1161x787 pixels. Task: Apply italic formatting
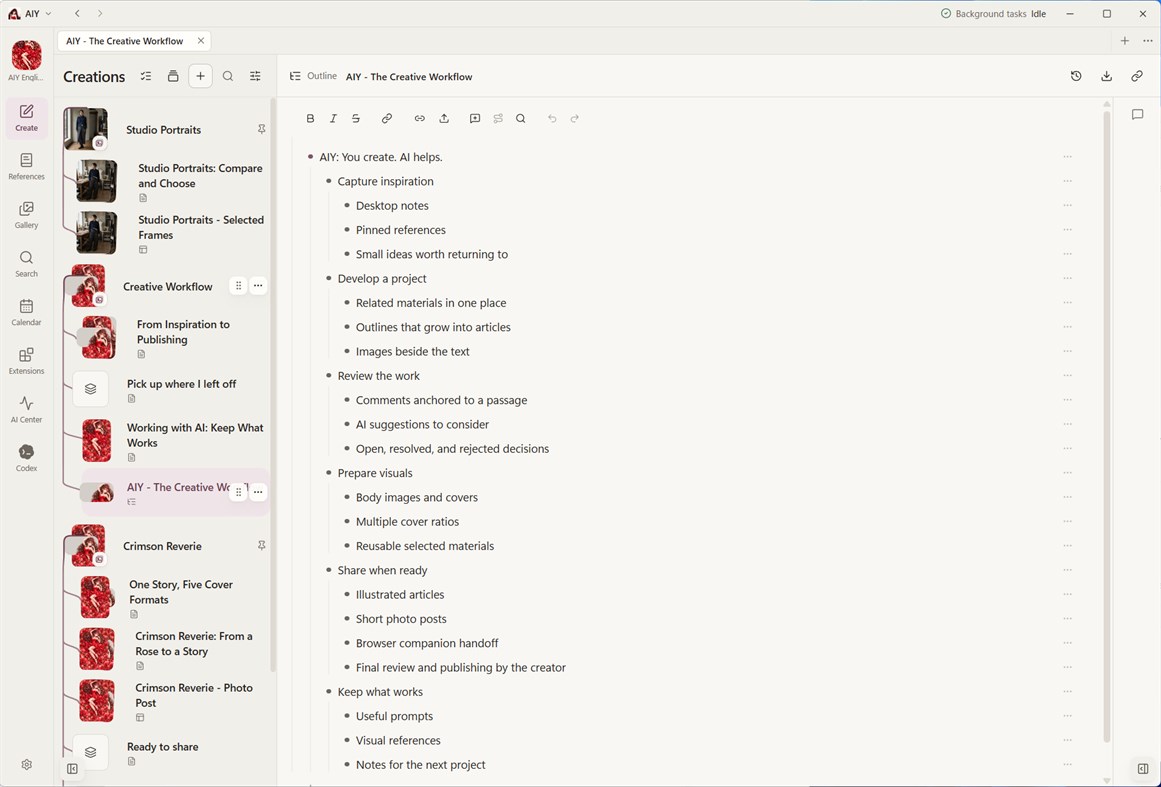click(x=333, y=118)
